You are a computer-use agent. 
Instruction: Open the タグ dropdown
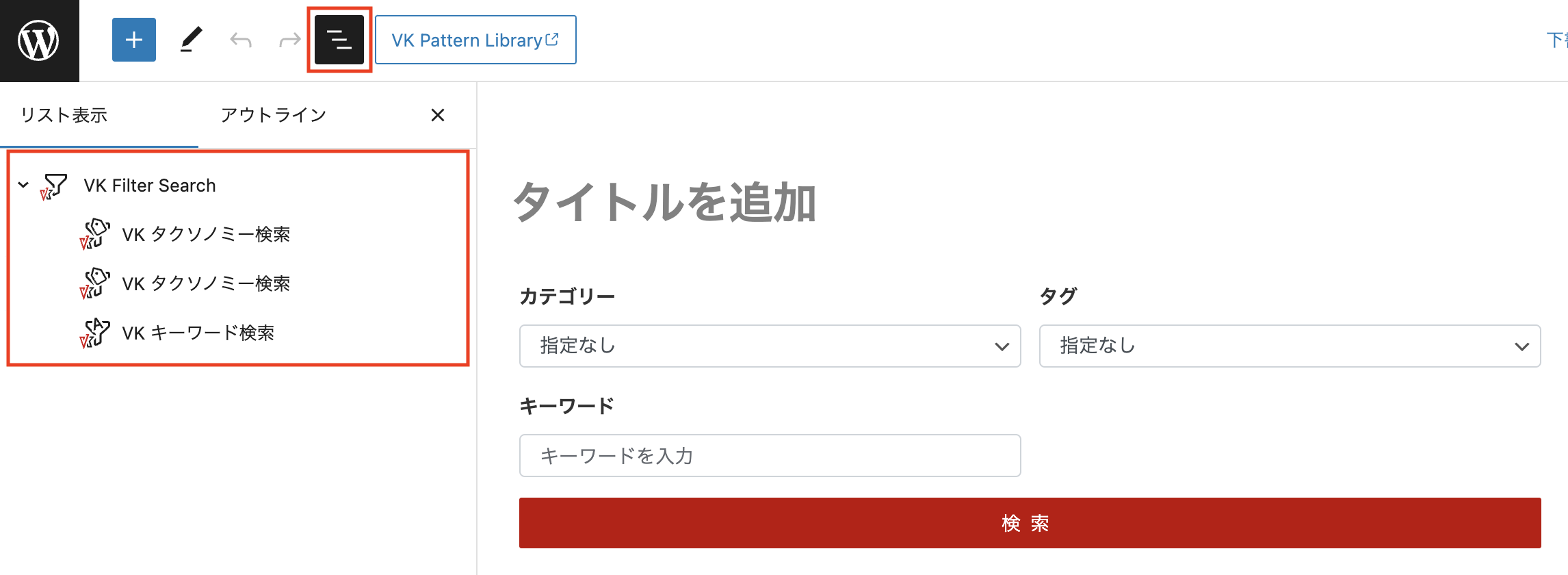1290,346
